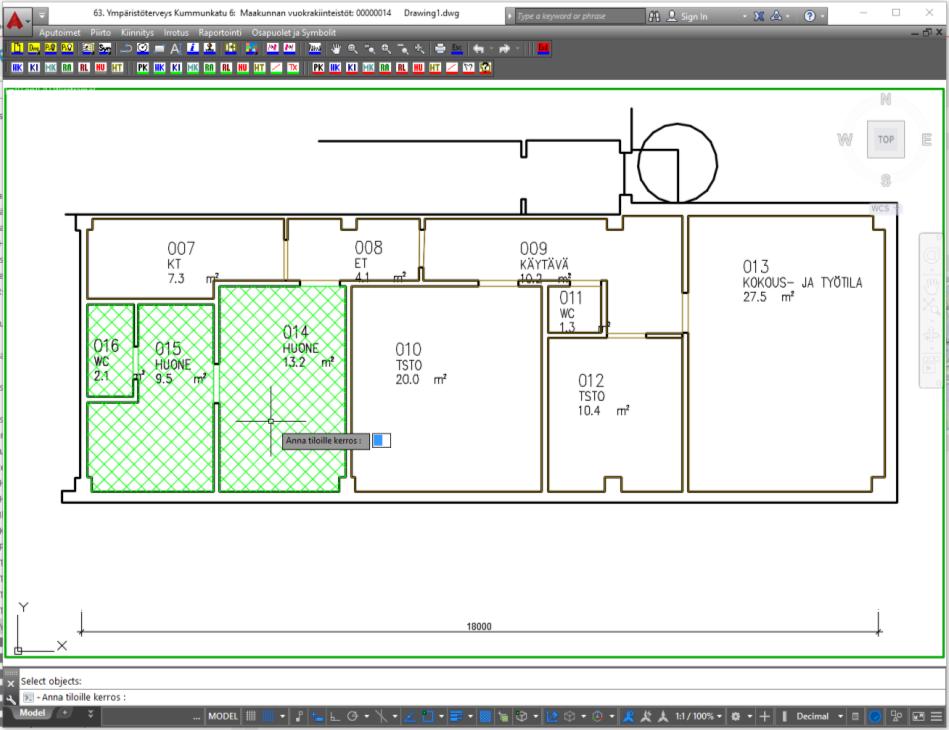Select the Model tab
The image size is (949, 730).
tap(31, 713)
